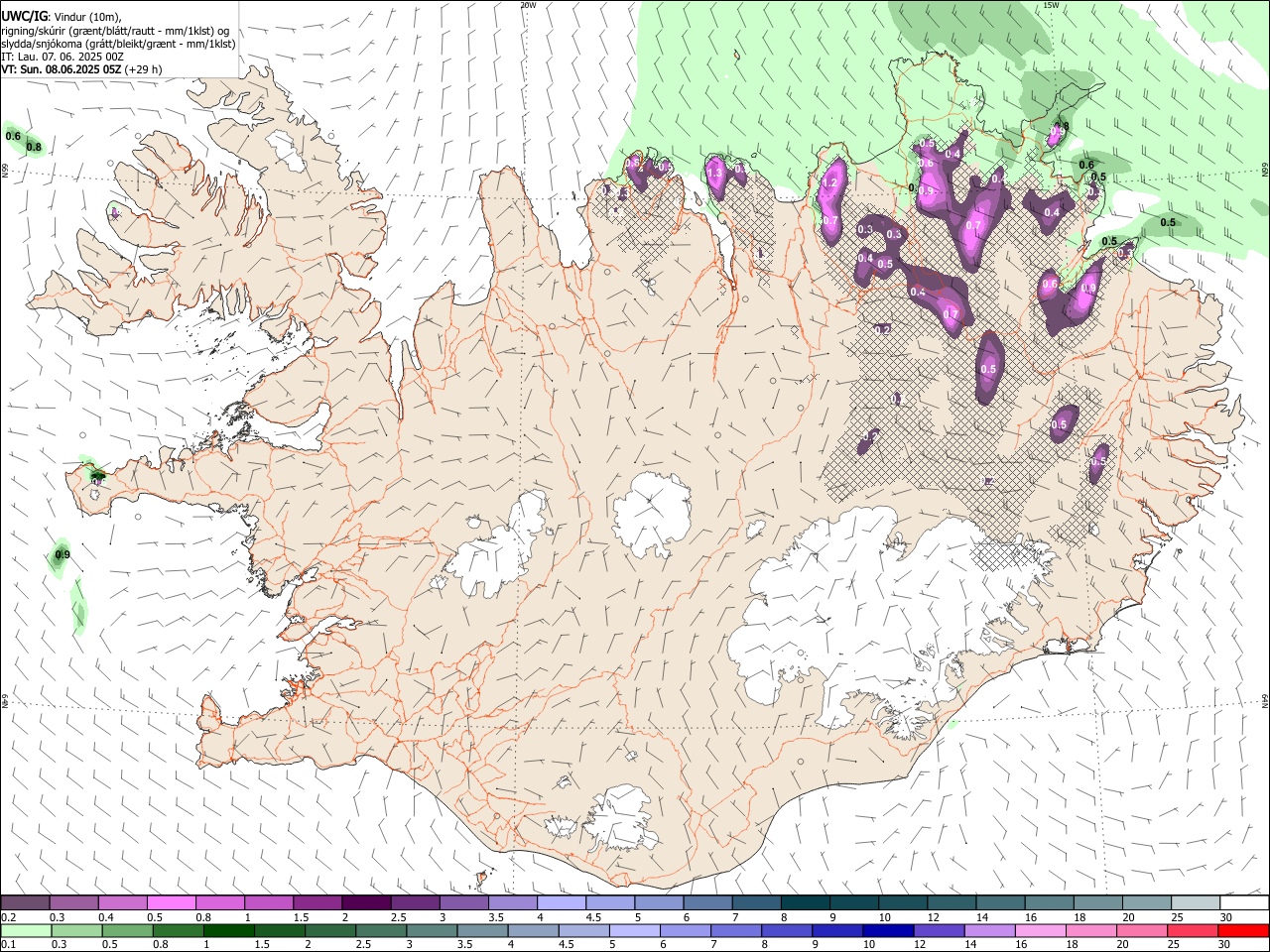Pick light grey swatch labeled 25, upper legend
Viewport: 1270px width, 952px height.
[1195, 903]
